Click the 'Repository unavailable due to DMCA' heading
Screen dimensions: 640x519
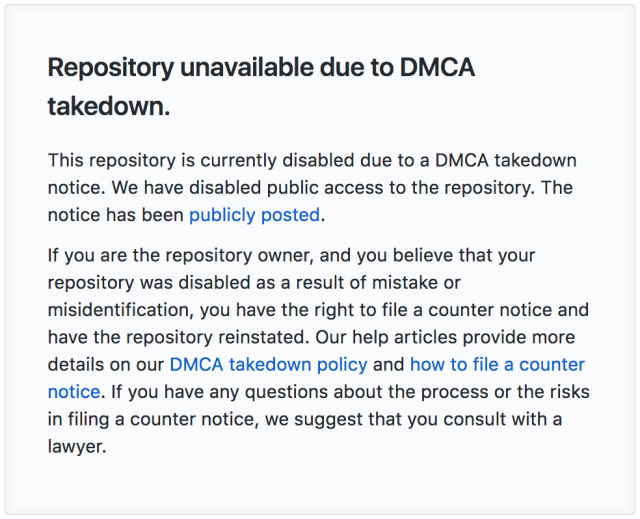click(x=261, y=67)
